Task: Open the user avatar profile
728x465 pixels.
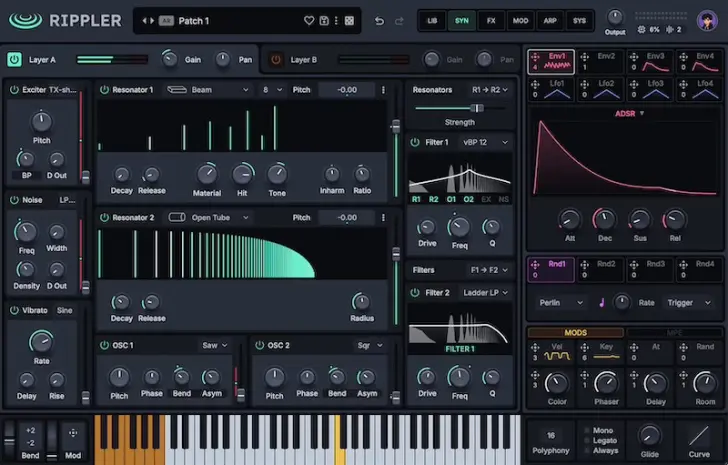Action: 707,20
